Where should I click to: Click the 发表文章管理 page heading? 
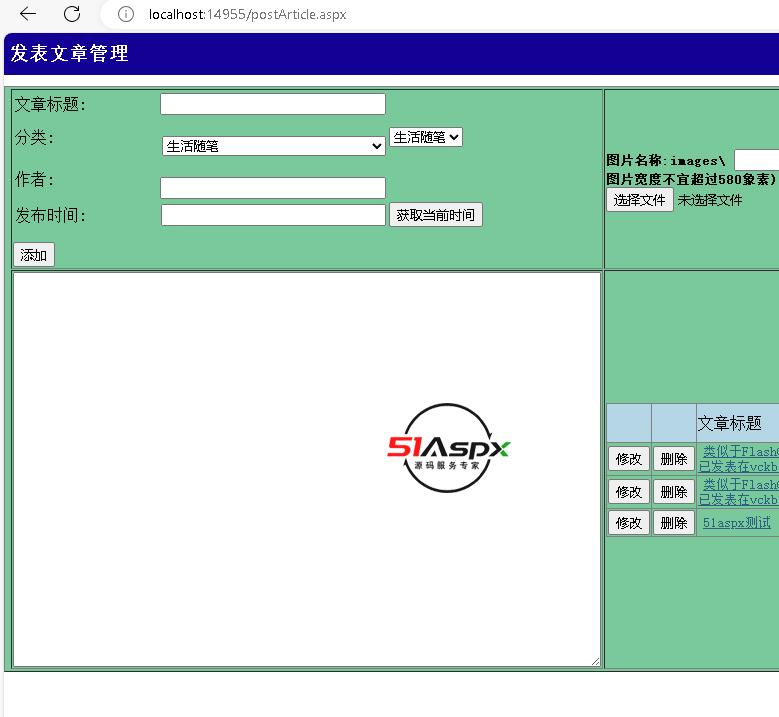coord(70,54)
